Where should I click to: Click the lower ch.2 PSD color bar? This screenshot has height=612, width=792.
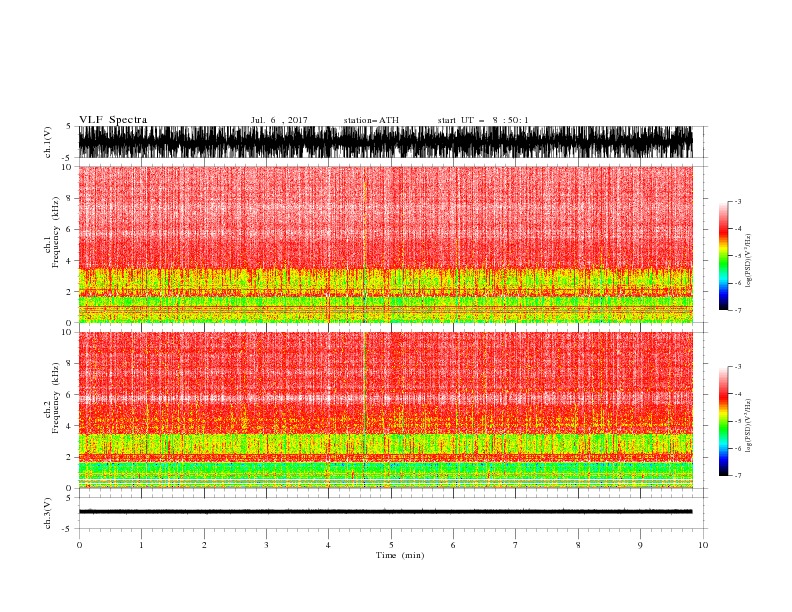(723, 421)
